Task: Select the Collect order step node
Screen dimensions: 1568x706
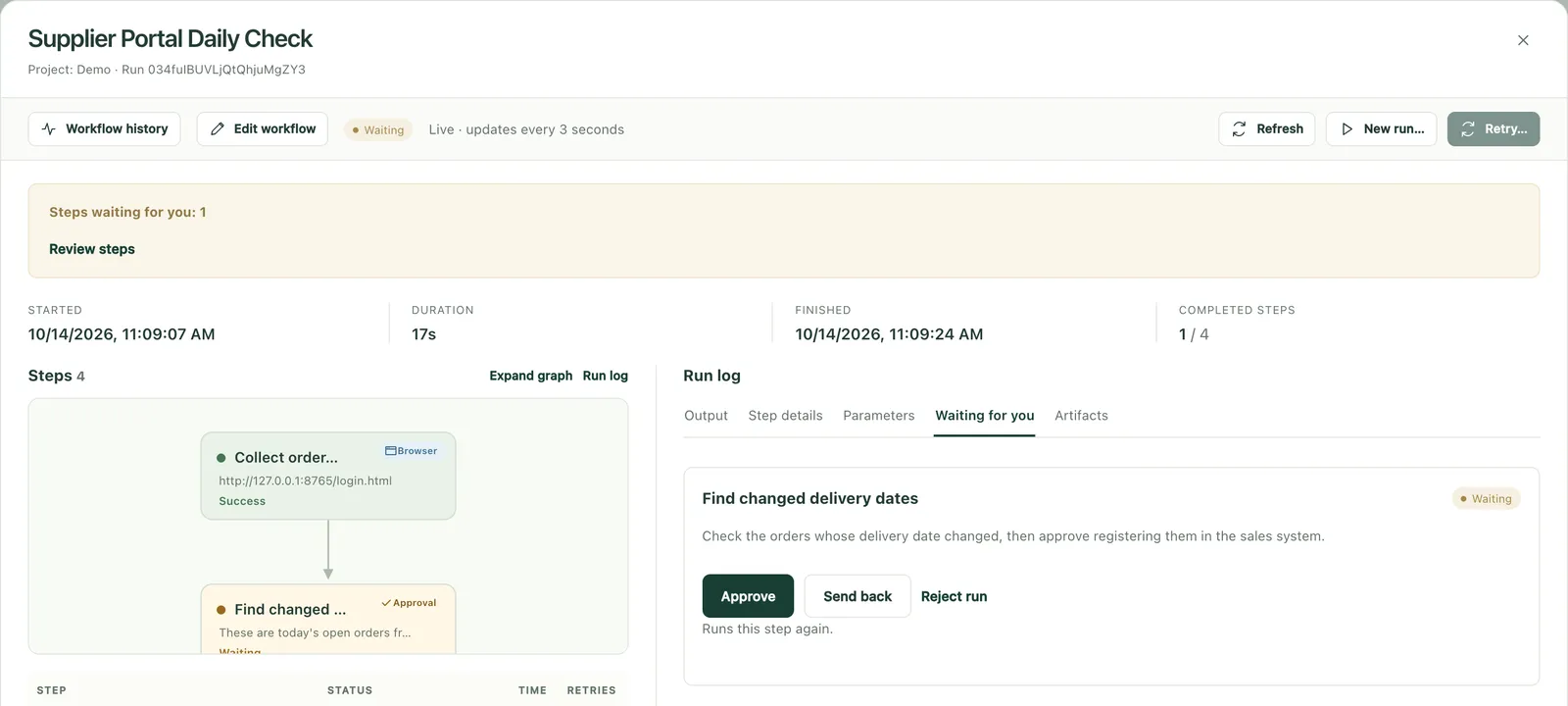Action: point(328,476)
